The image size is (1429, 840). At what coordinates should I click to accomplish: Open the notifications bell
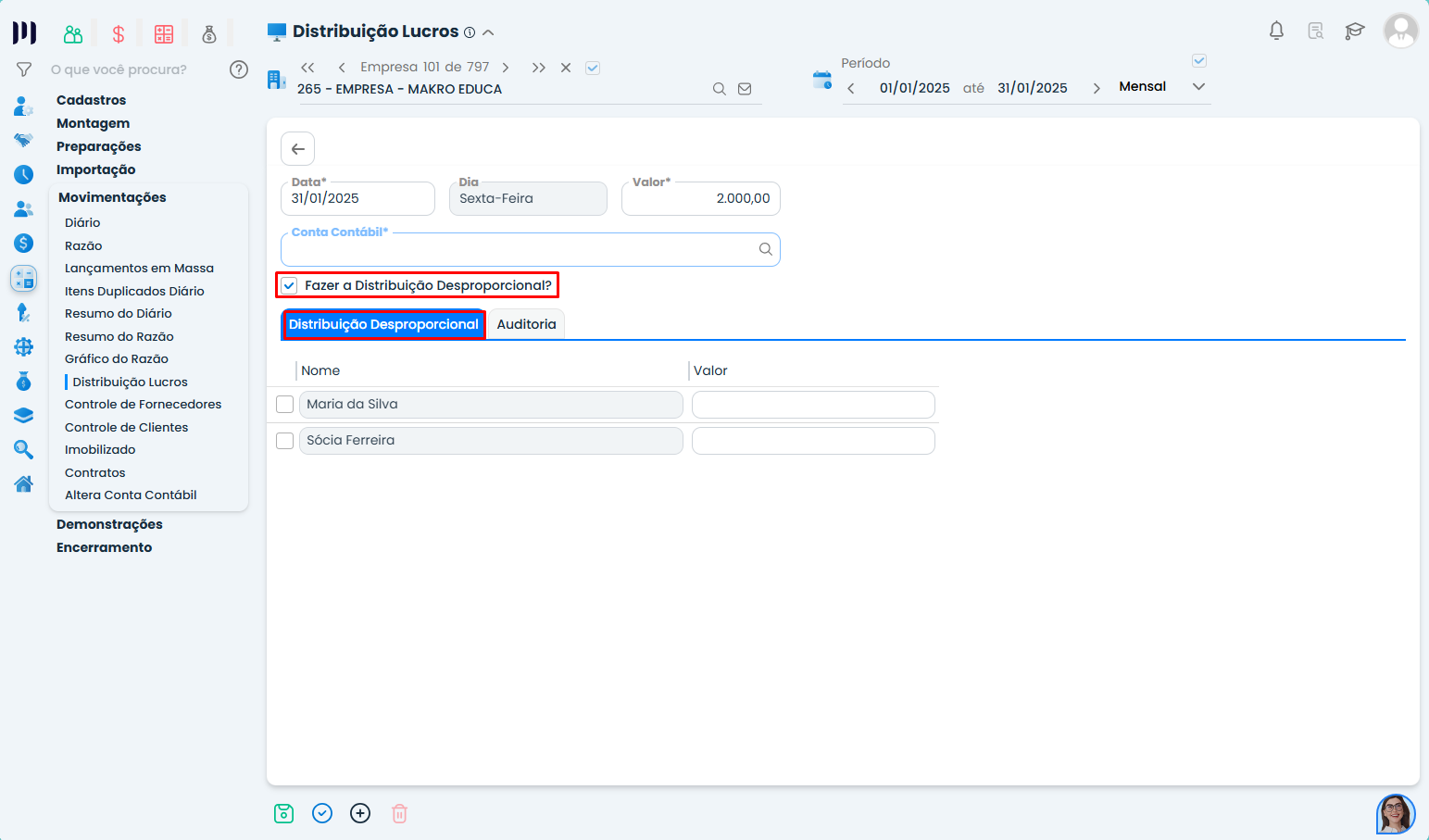pyautogui.click(x=1276, y=31)
